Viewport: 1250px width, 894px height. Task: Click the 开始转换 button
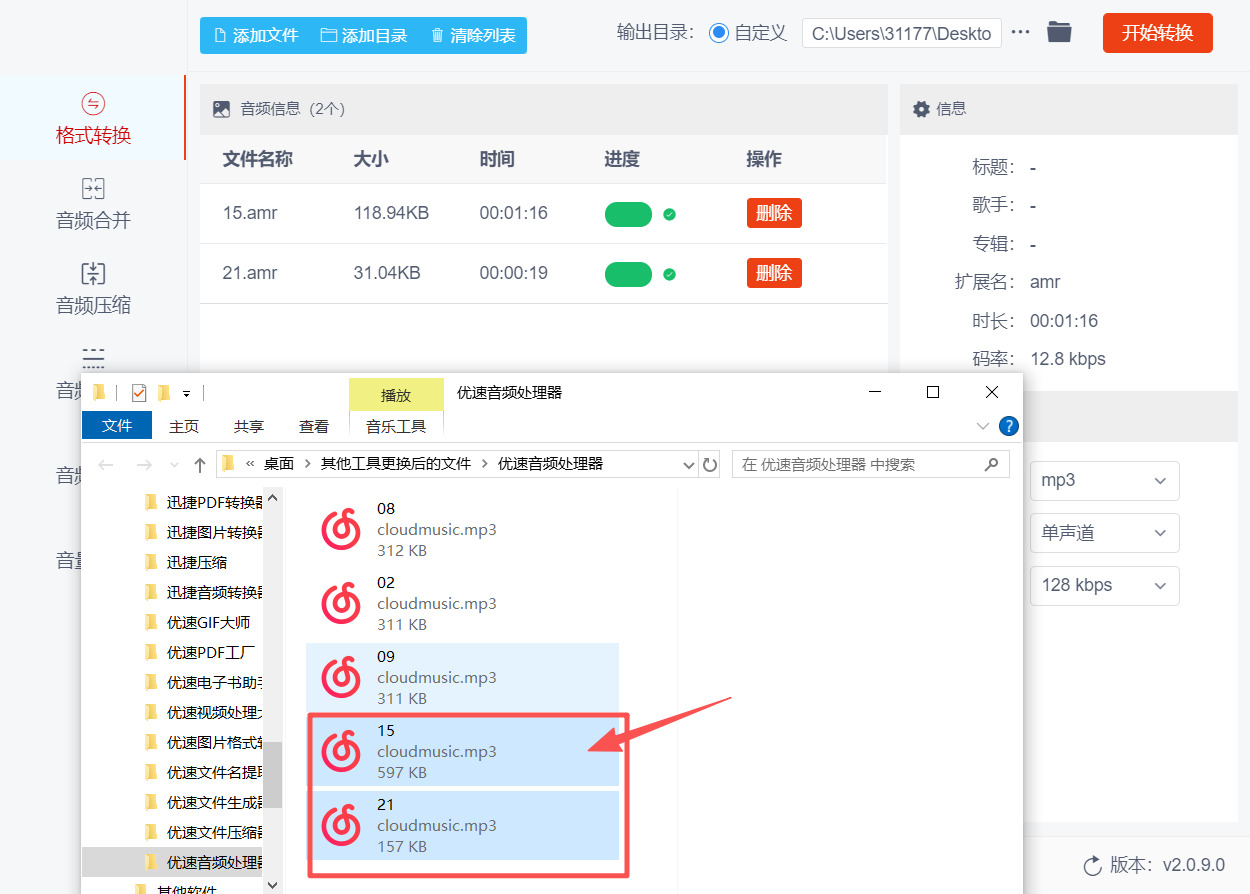1157,33
